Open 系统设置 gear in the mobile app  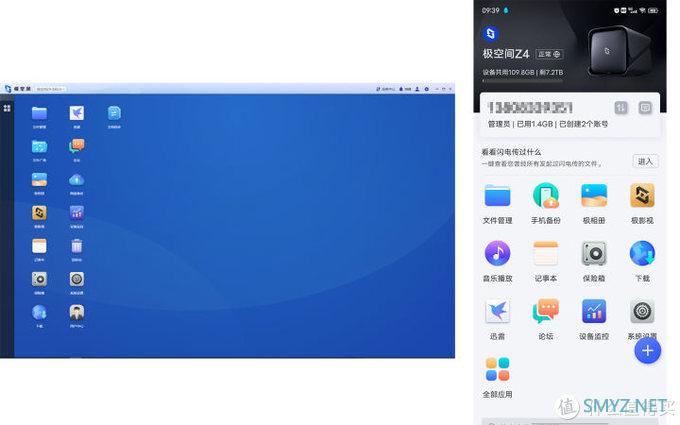click(642, 311)
